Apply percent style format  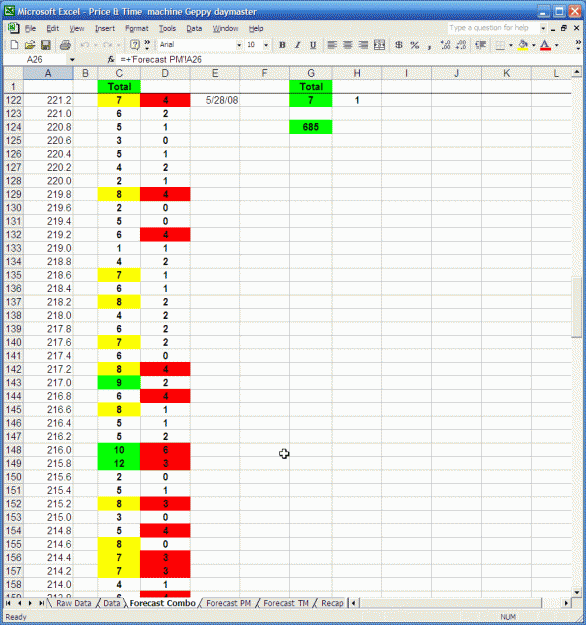pos(415,45)
